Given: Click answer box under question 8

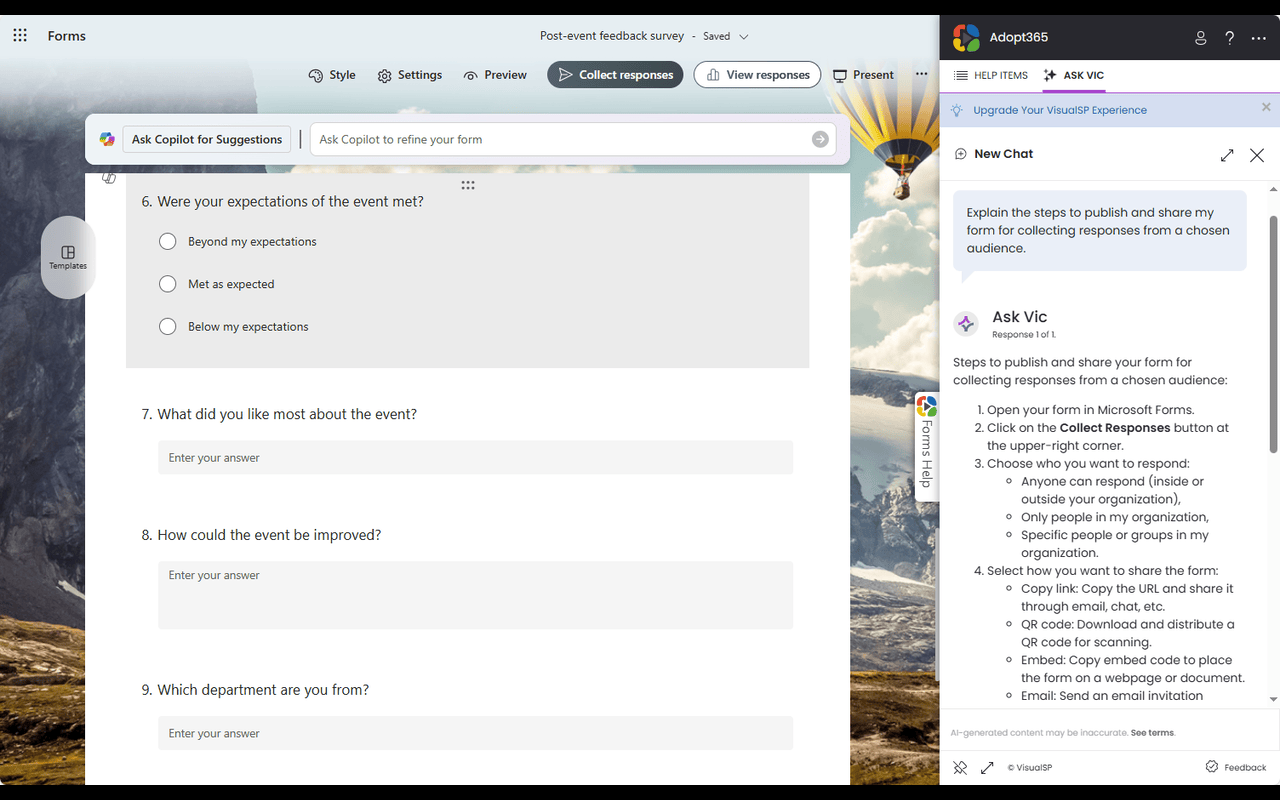Looking at the screenshot, I should 475,595.
